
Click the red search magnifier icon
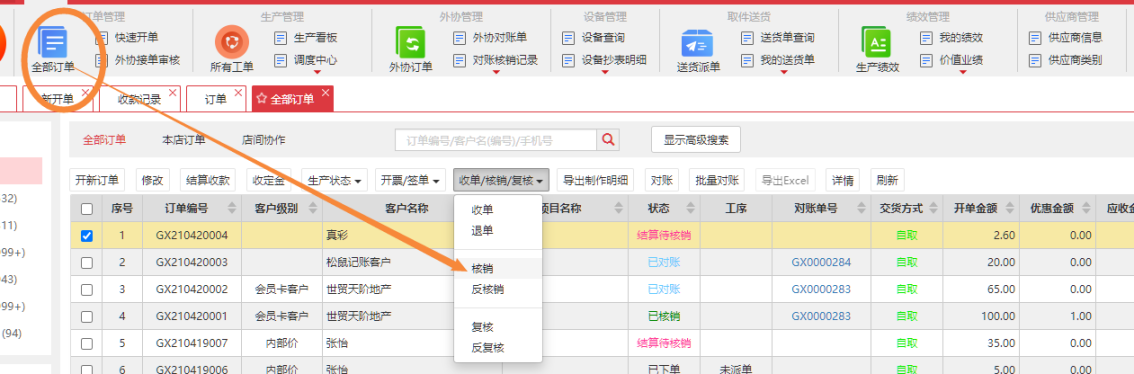(608, 140)
